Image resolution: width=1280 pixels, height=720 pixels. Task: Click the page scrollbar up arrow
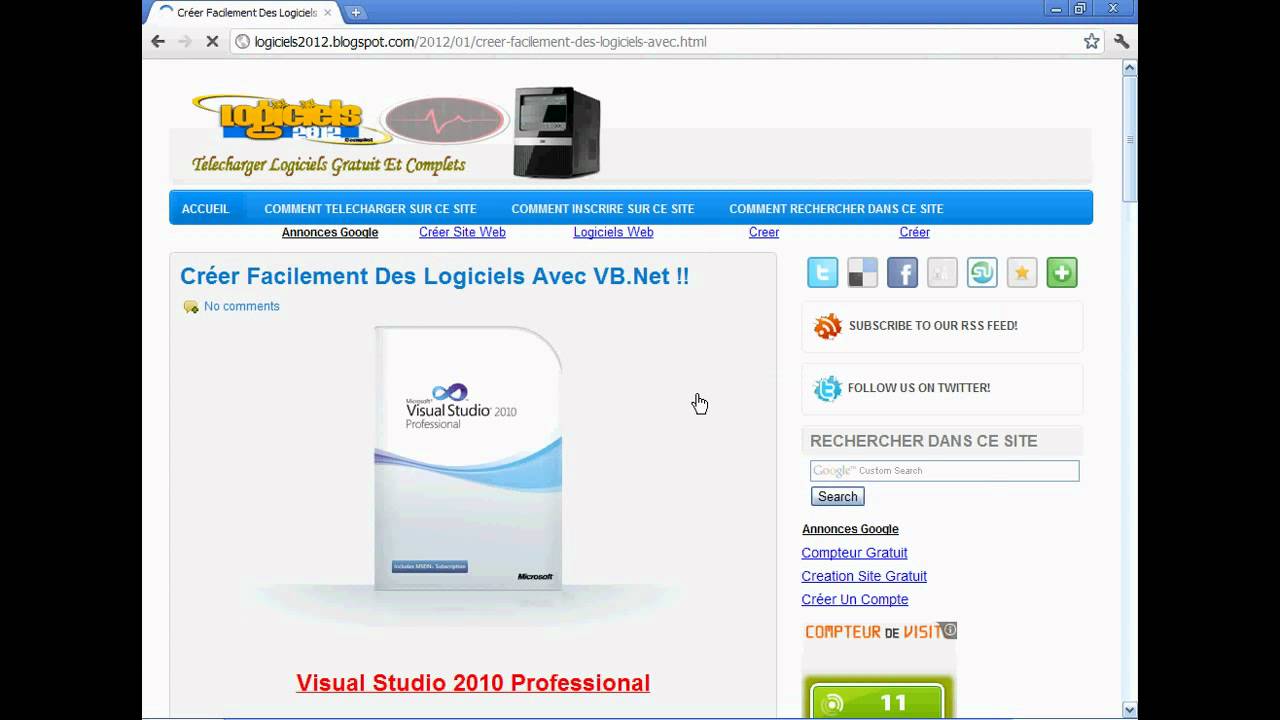click(1130, 68)
